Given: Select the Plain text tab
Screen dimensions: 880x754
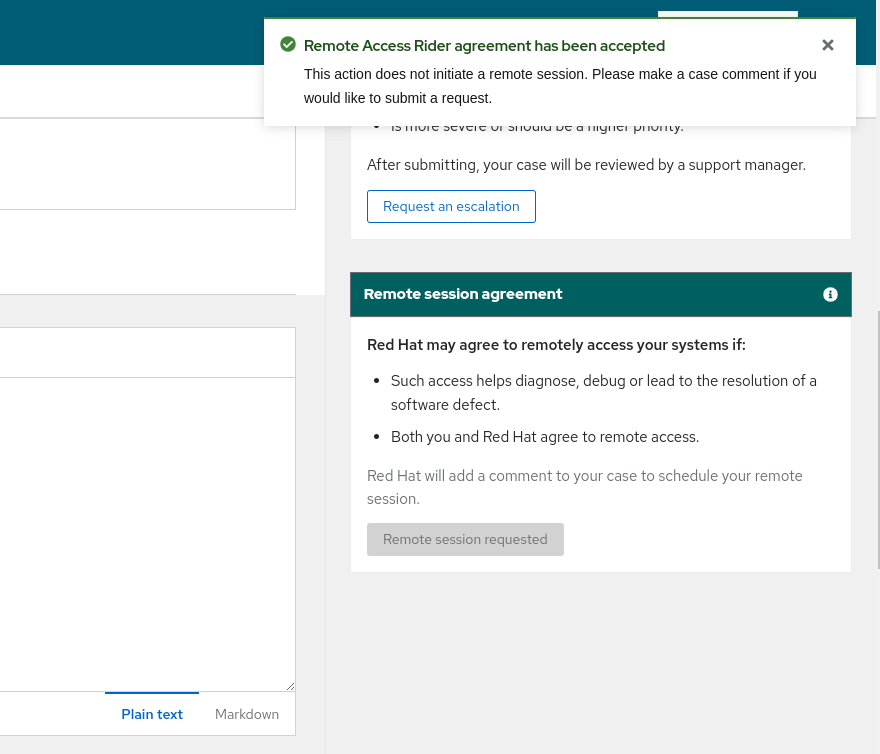Looking at the screenshot, I should (152, 713).
